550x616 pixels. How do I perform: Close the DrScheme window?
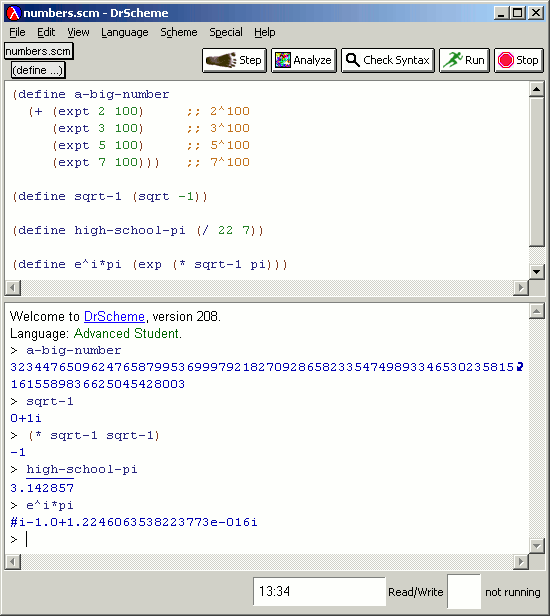[536, 13]
